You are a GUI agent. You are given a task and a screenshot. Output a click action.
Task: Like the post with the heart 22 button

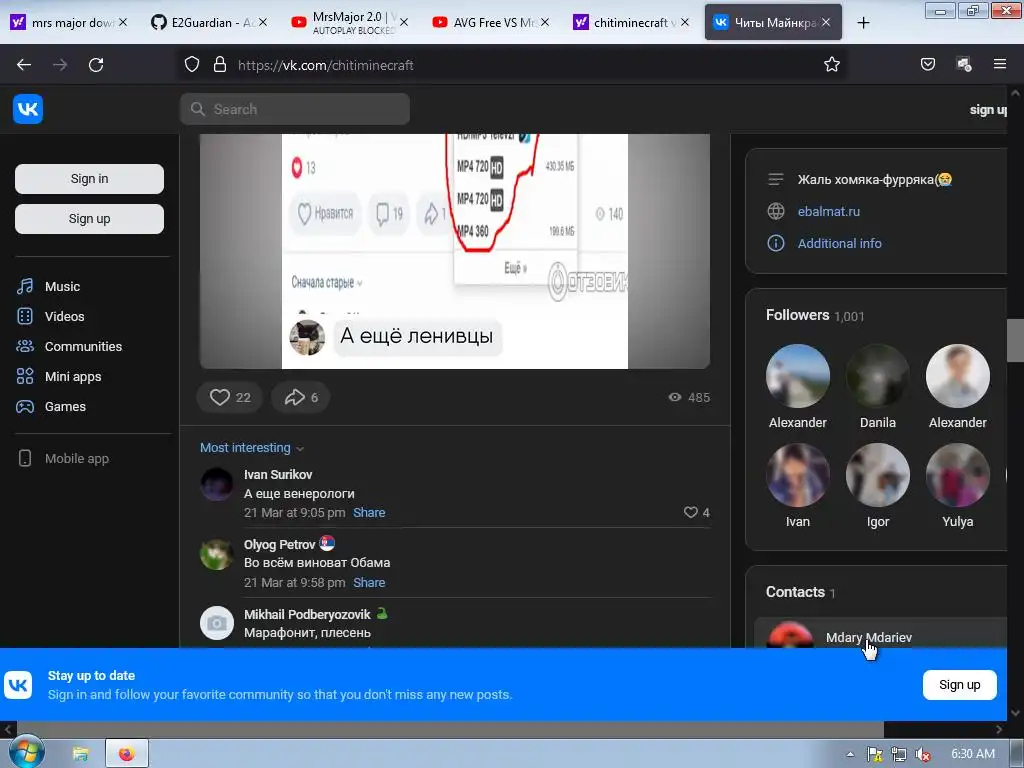230,397
